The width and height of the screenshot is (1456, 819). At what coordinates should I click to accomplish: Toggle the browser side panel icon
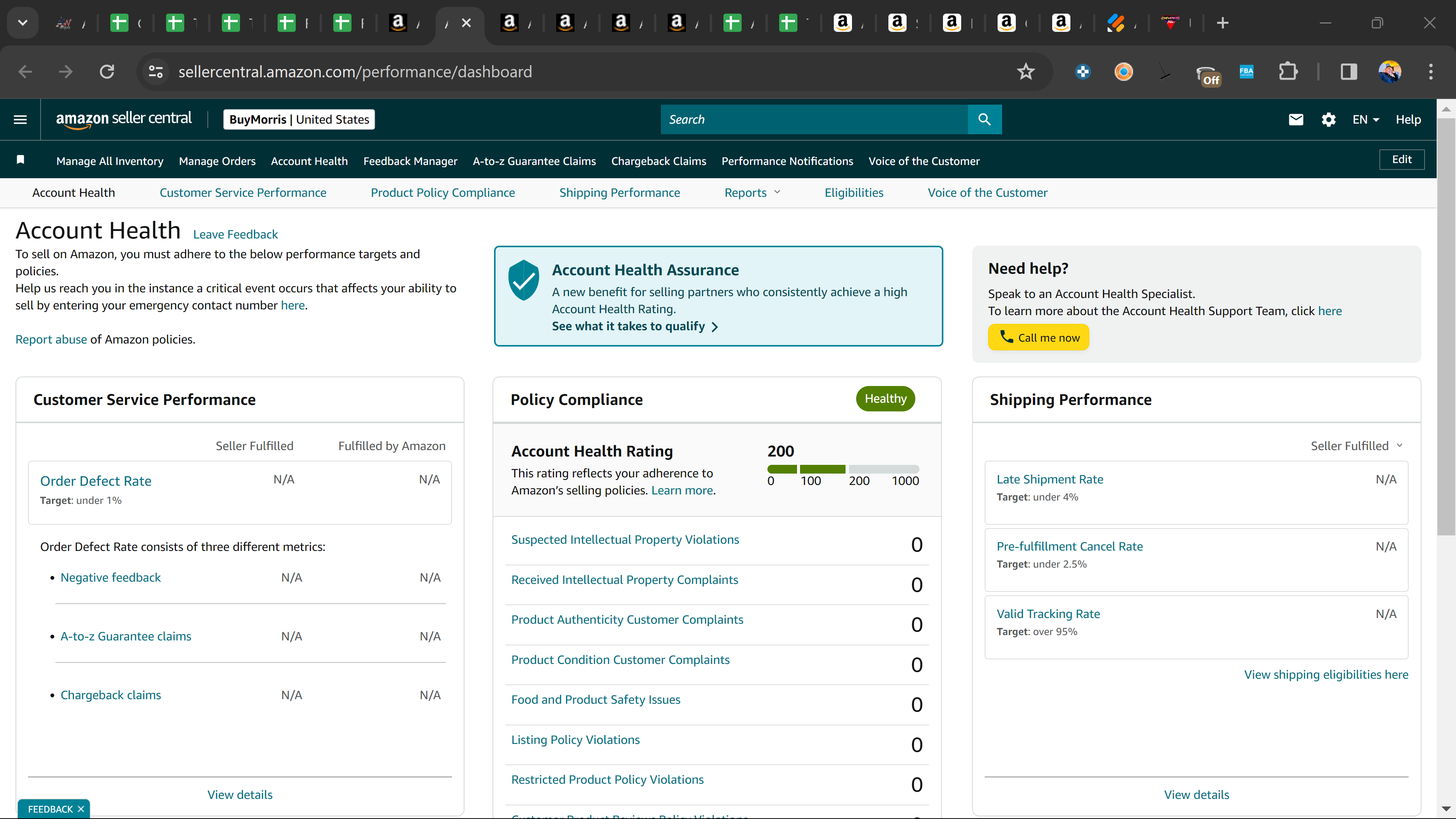pos(1349,72)
